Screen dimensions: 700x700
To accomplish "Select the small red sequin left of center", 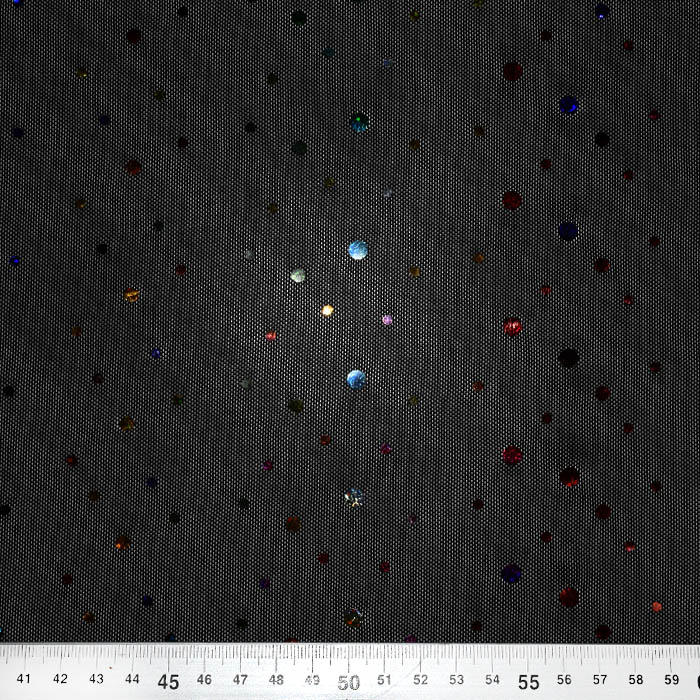I will click(x=271, y=336).
